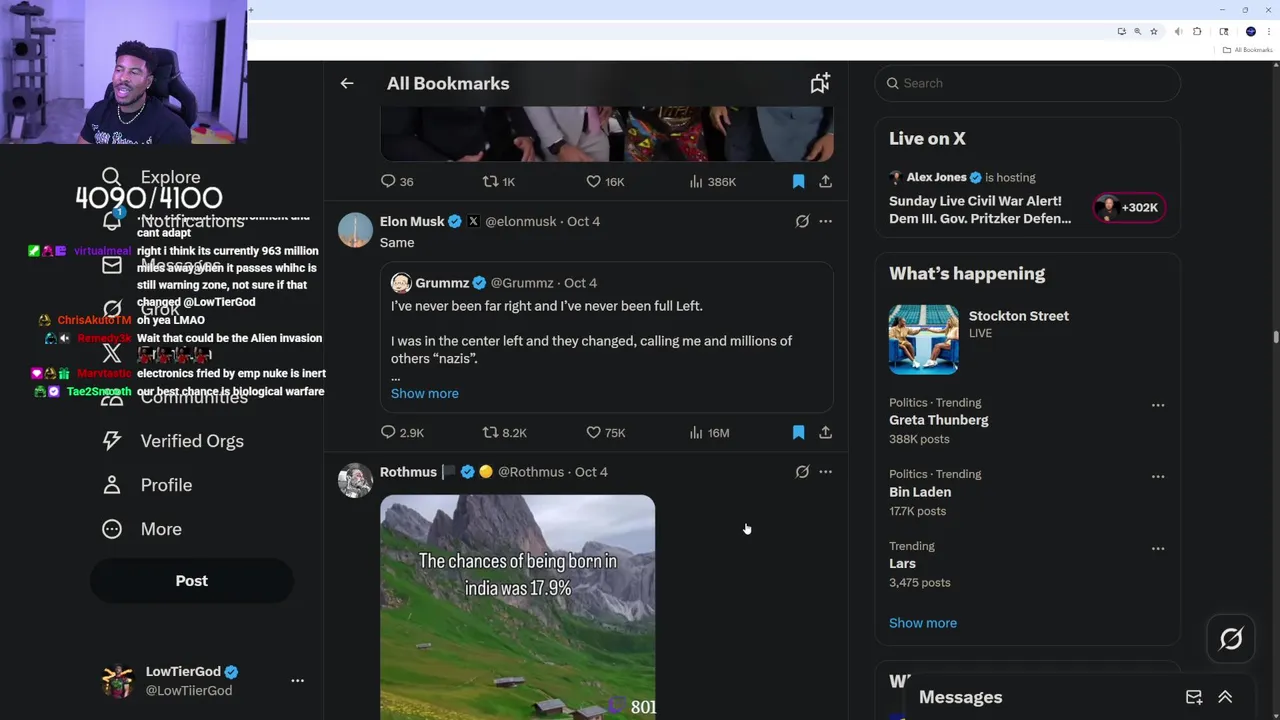The image size is (1280, 720).
Task: View analytics showing 386K views
Action: click(712, 182)
